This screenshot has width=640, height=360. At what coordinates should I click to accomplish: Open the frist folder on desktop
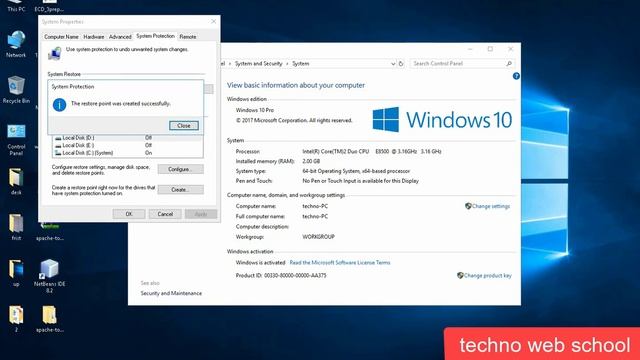16,227
